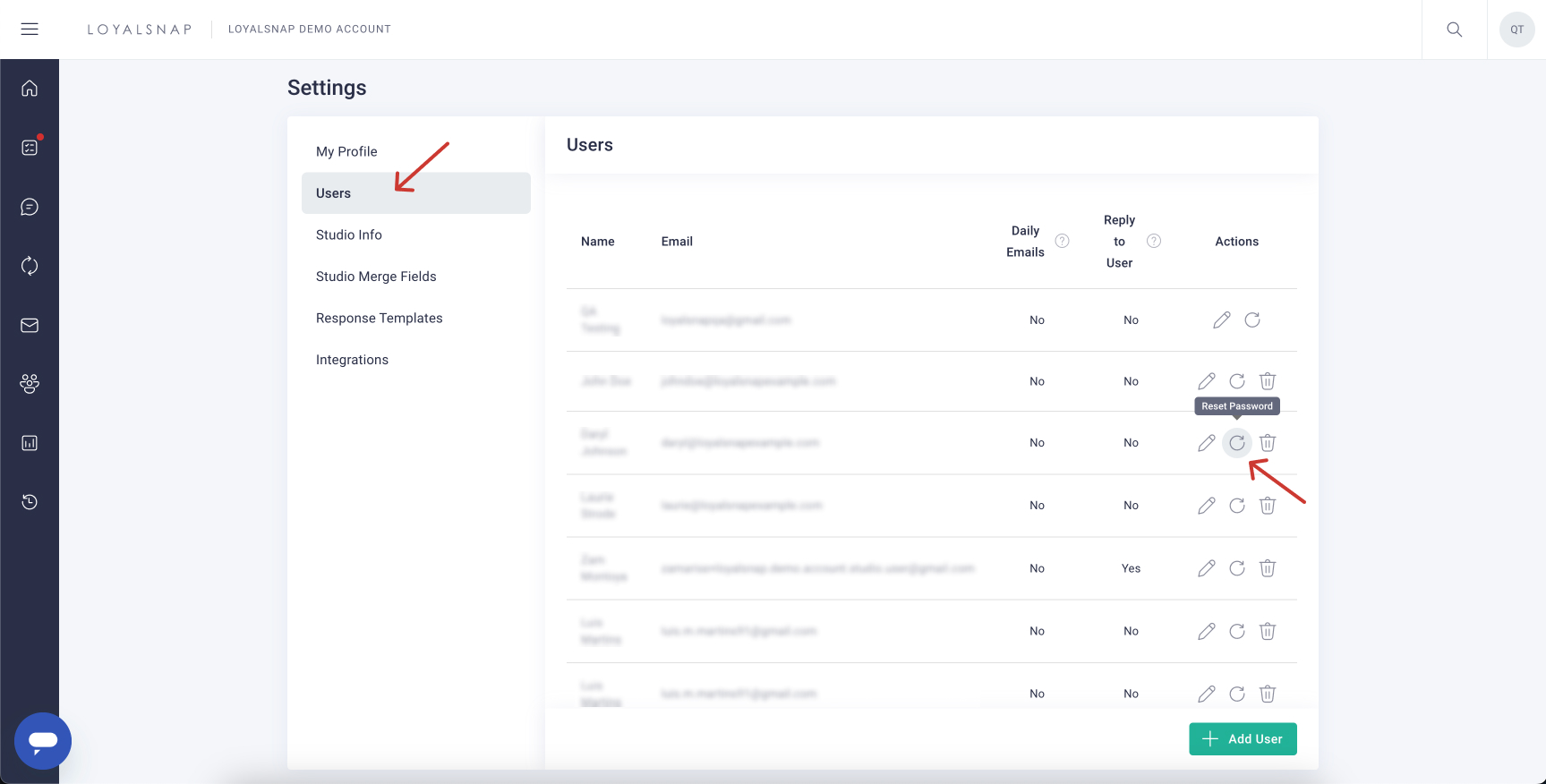Viewport: 1546px width, 784px height.
Task: Open the chat bubble icon in the sidebar
Action: pos(30,207)
